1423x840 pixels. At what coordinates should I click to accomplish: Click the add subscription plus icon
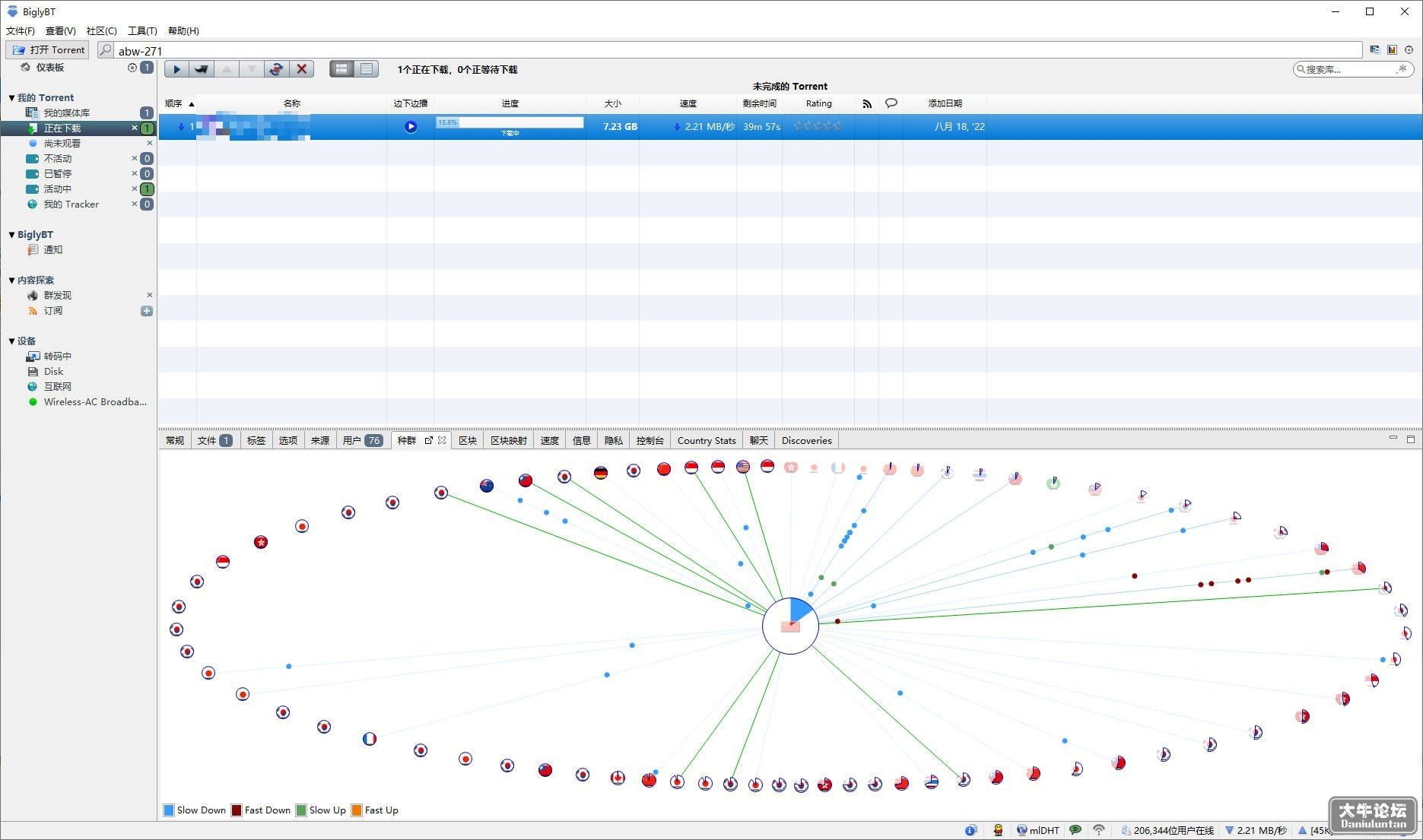[x=147, y=311]
